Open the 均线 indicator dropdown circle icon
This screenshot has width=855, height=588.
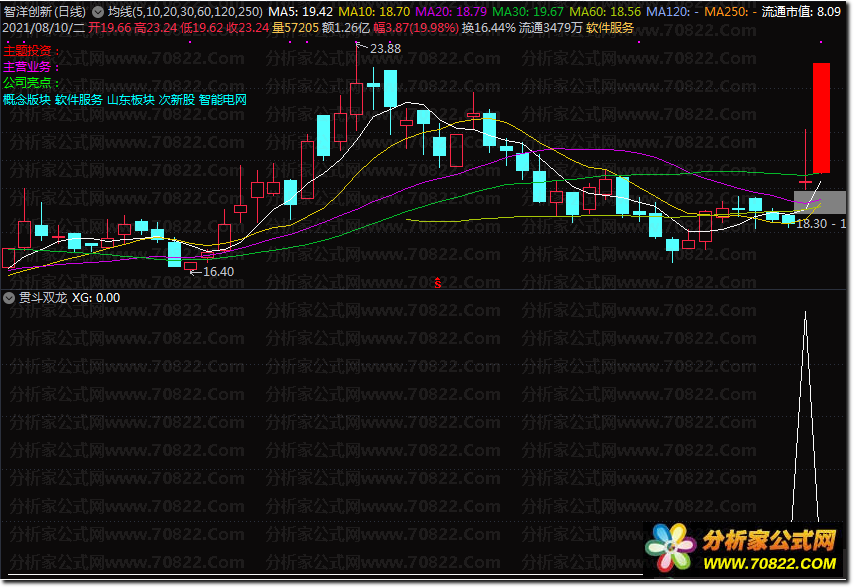[x=98, y=11]
